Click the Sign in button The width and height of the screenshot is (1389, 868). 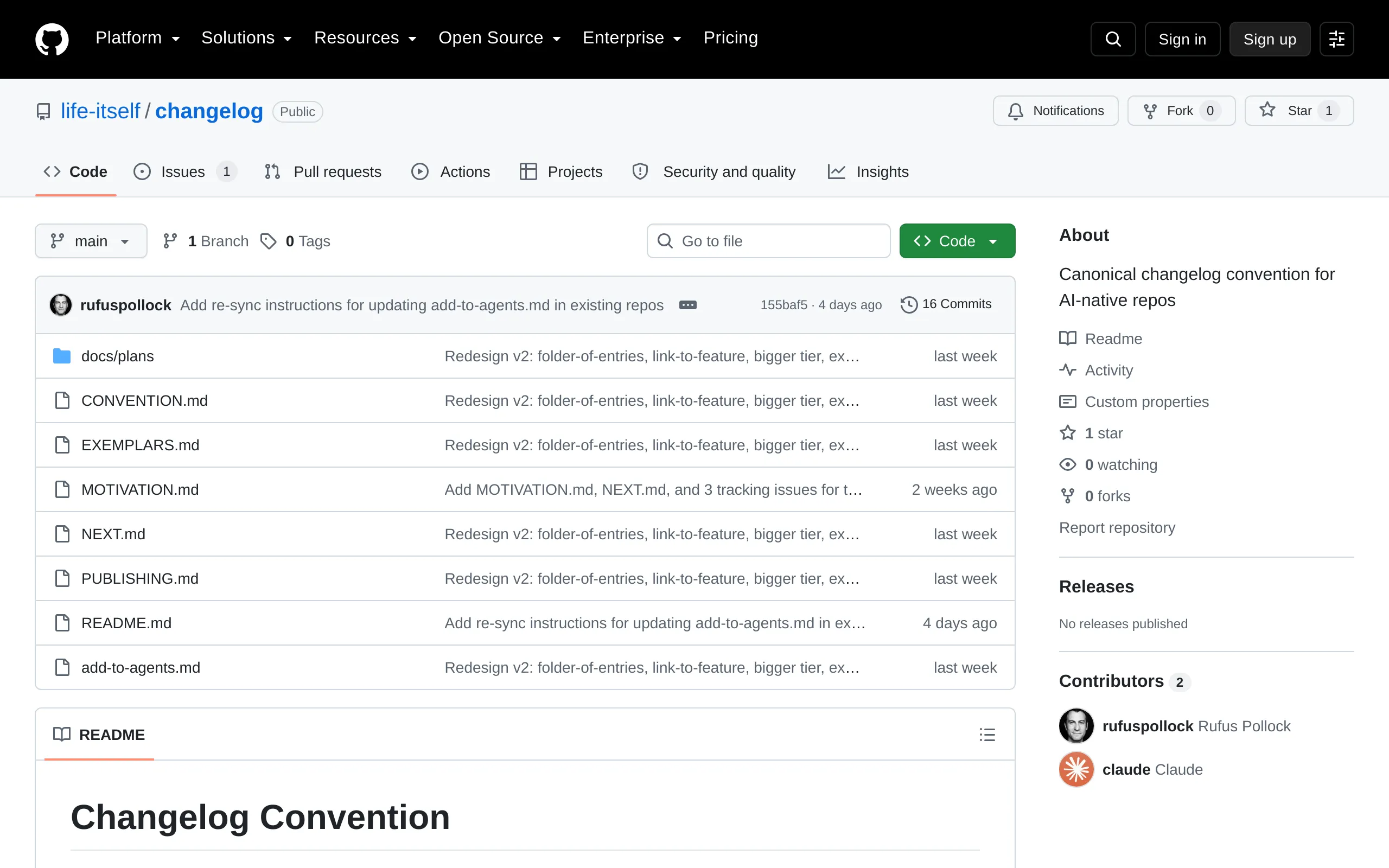tap(1182, 39)
